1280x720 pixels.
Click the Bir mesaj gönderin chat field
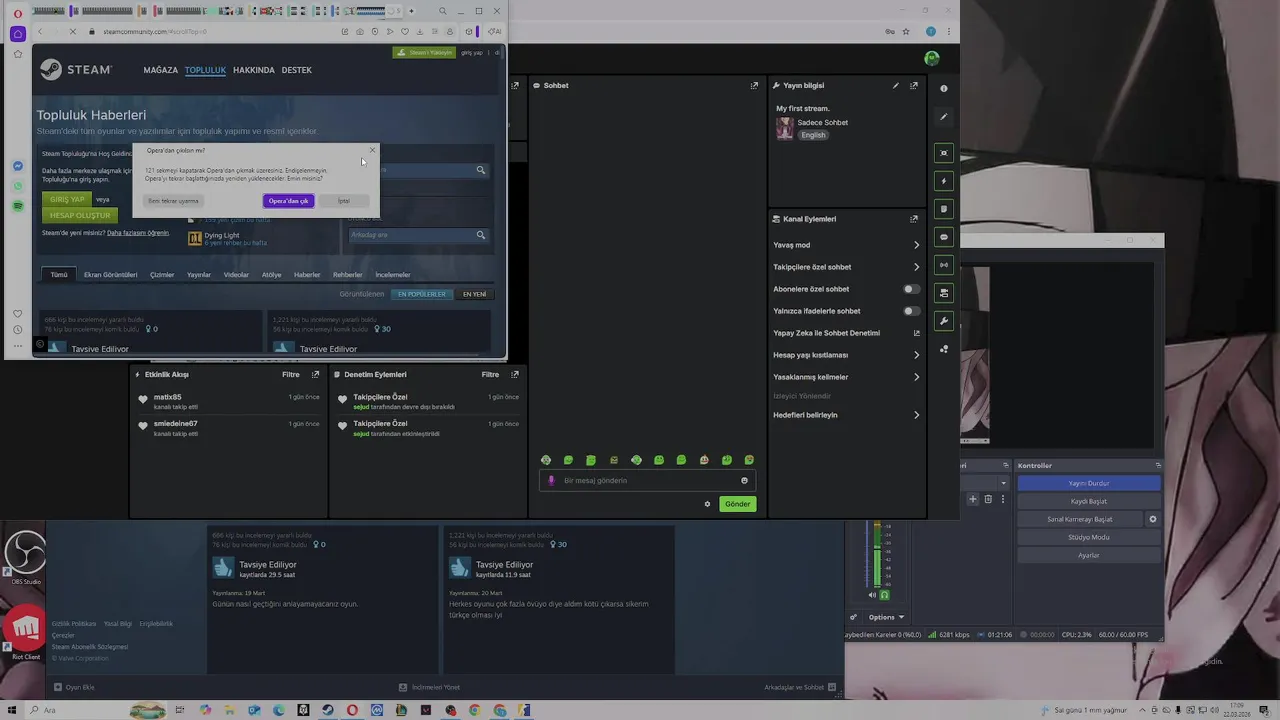[646, 481]
